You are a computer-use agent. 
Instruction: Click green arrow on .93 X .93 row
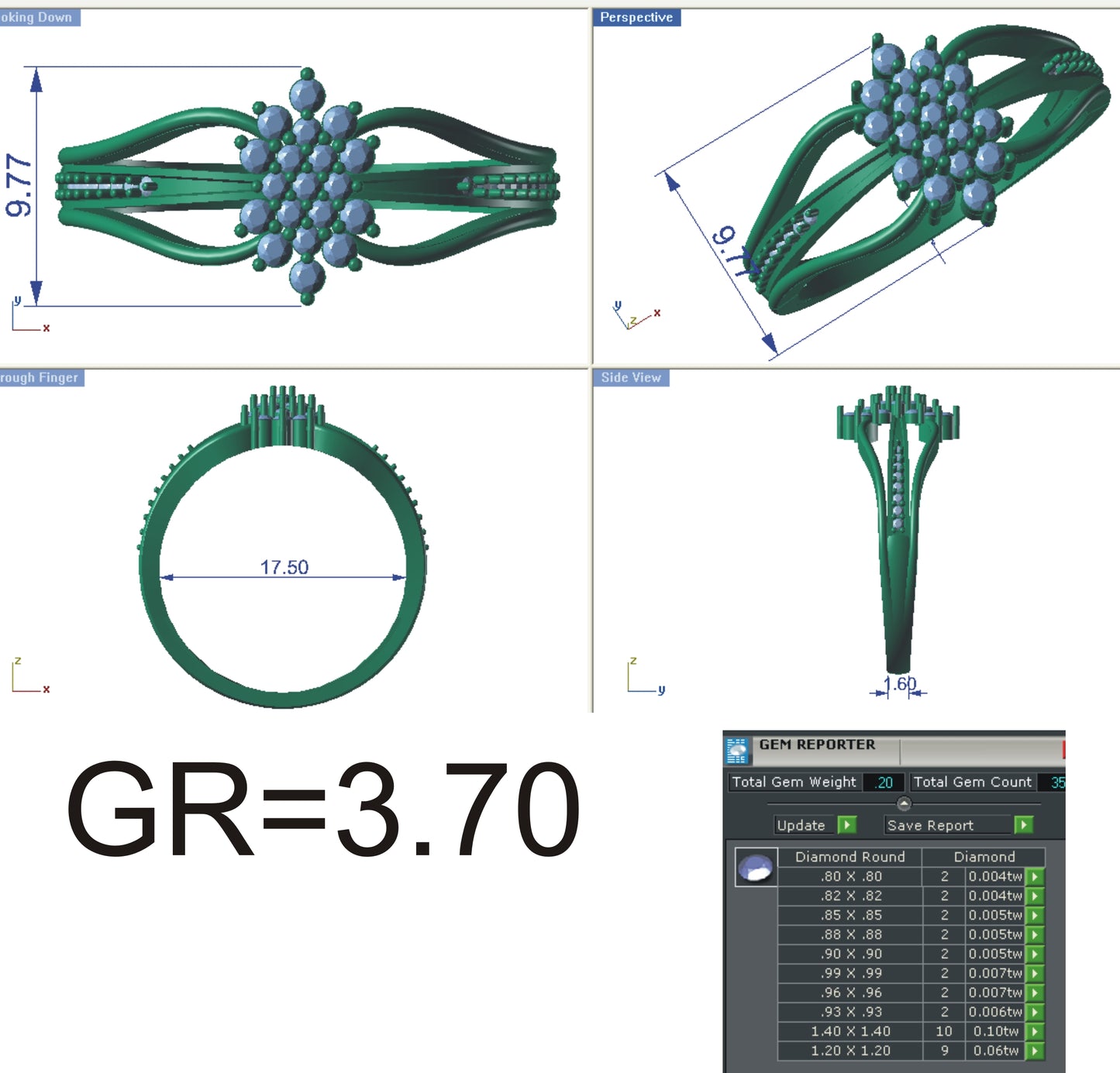point(1035,1012)
